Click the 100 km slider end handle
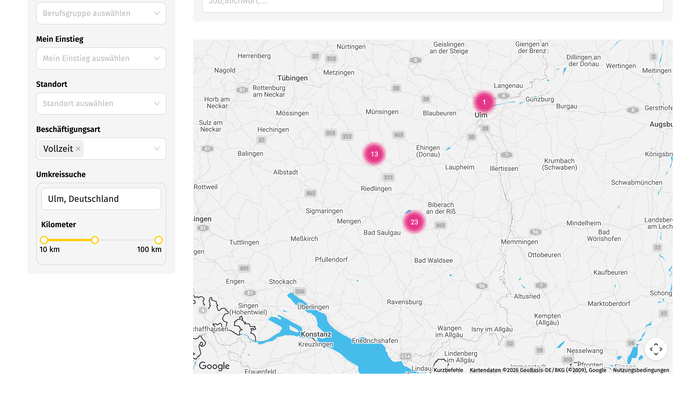Viewport: 700px width, 394px height. point(158,240)
